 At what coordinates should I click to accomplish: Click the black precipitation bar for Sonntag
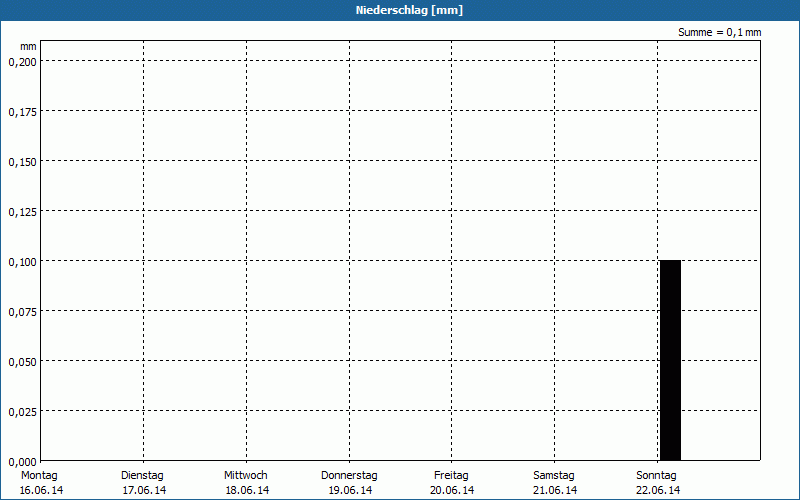click(670, 360)
